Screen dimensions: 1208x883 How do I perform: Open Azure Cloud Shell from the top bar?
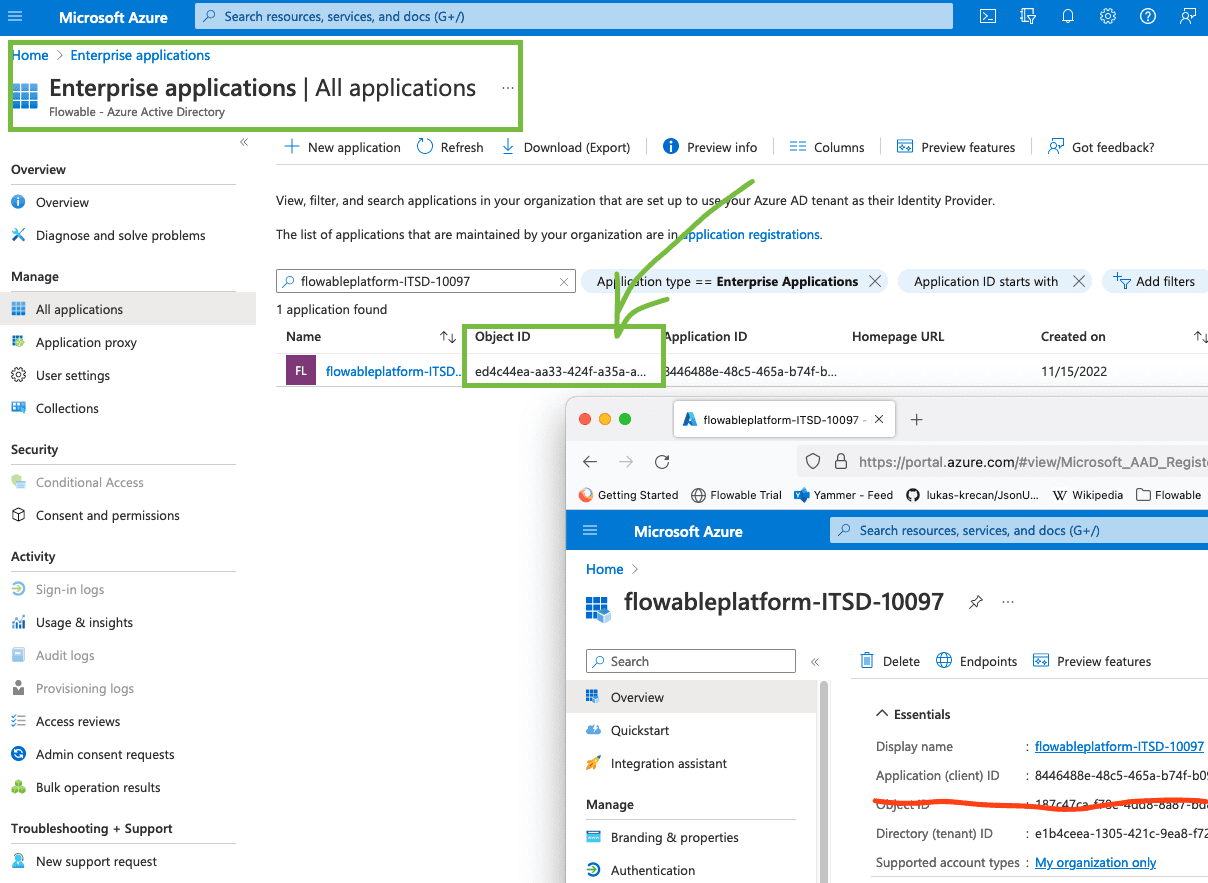(987, 16)
